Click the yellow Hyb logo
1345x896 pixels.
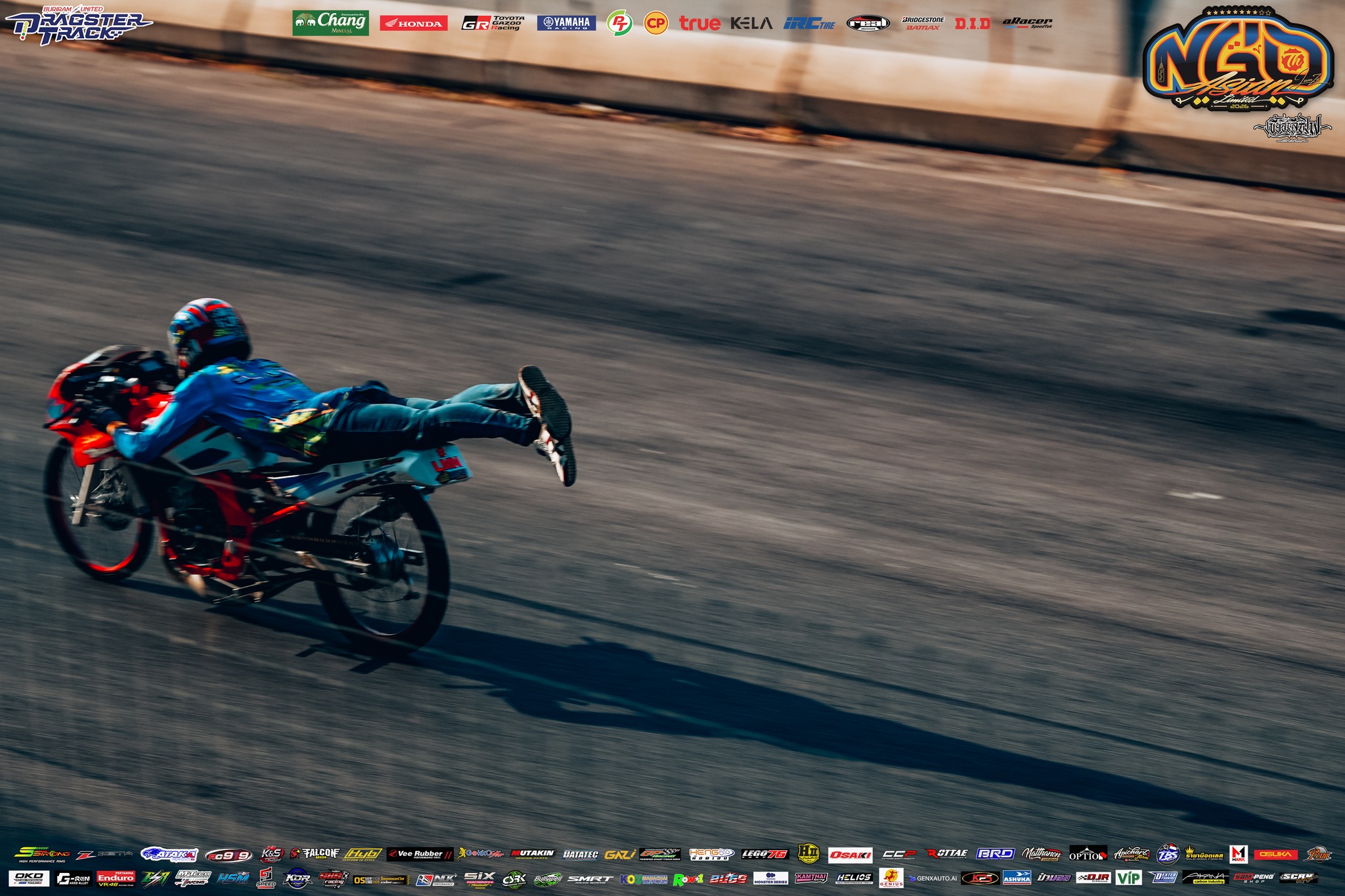point(363,854)
